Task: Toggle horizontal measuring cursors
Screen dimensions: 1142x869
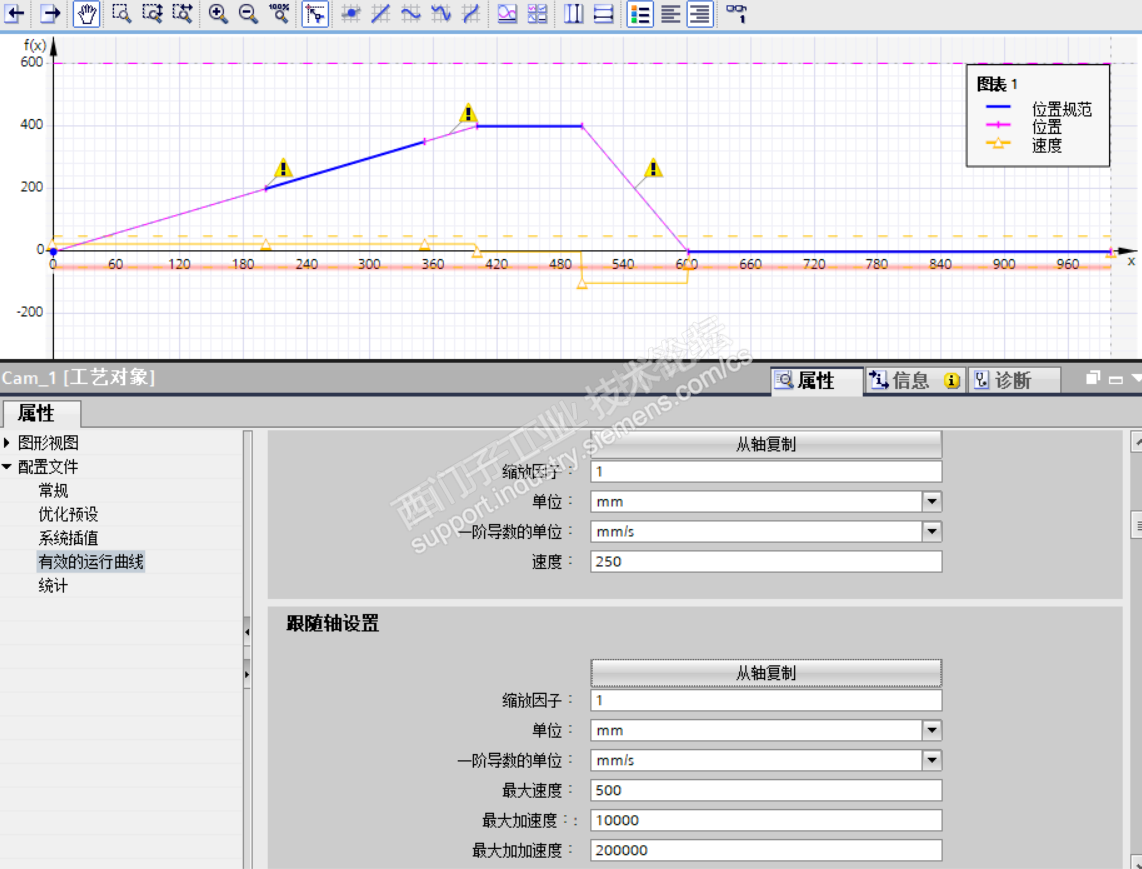Action: [x=604, y=13]
